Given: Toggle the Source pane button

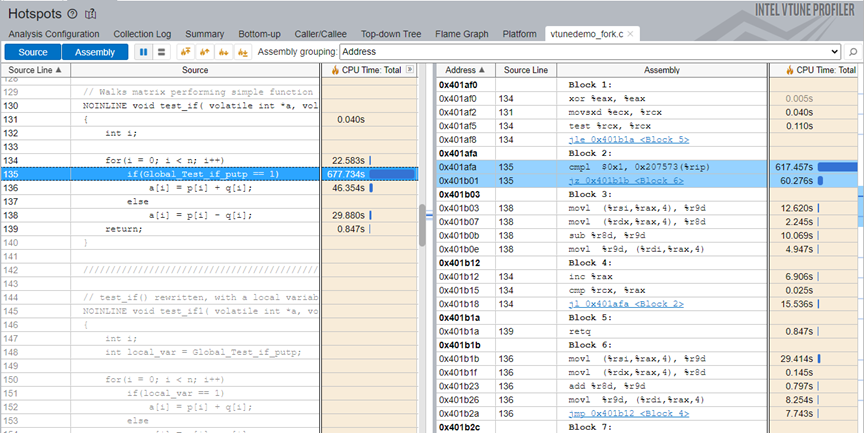Looking at the screenshot, I should (x=34, y=51).
